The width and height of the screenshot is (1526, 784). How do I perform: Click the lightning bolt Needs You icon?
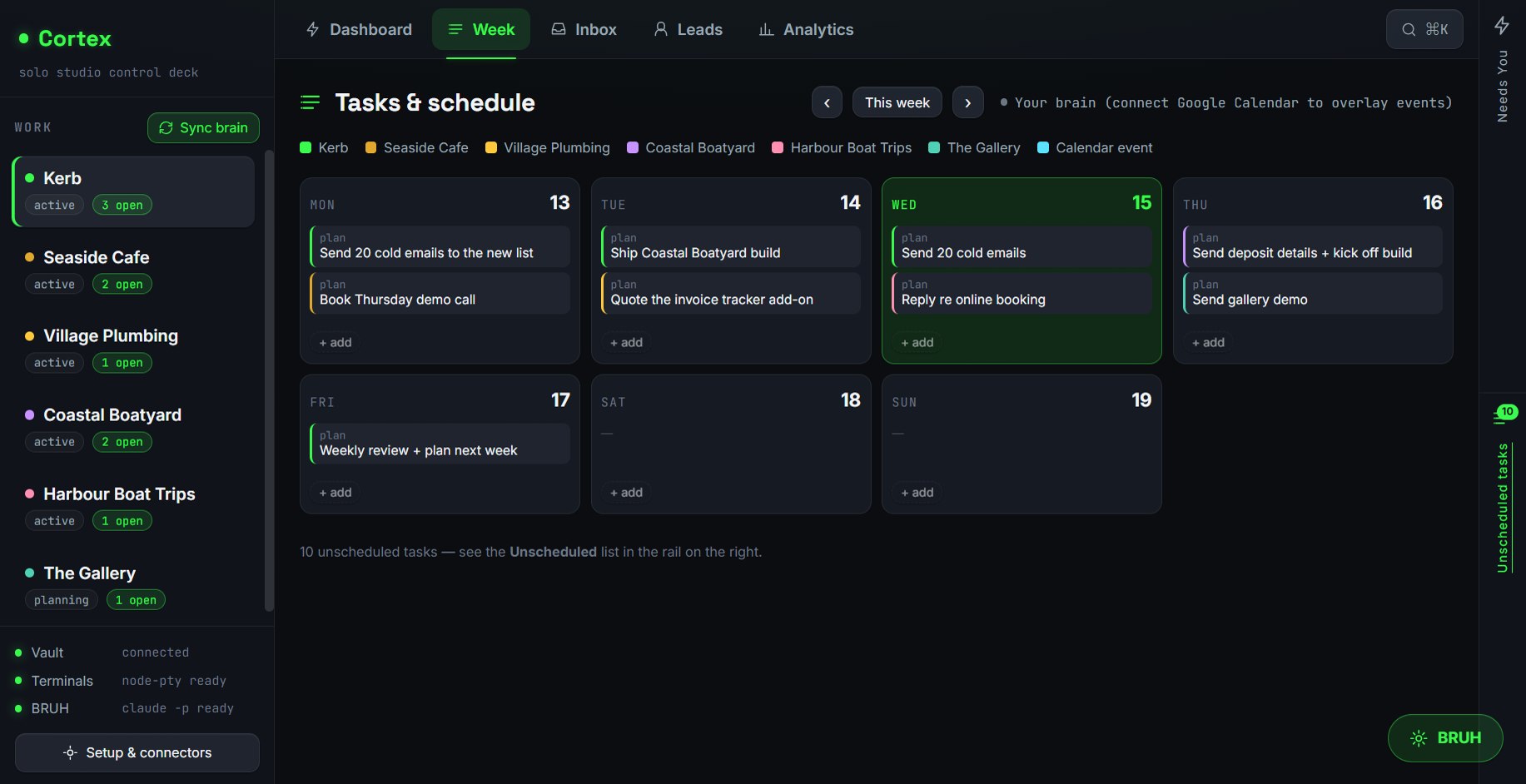[1502, 25]
